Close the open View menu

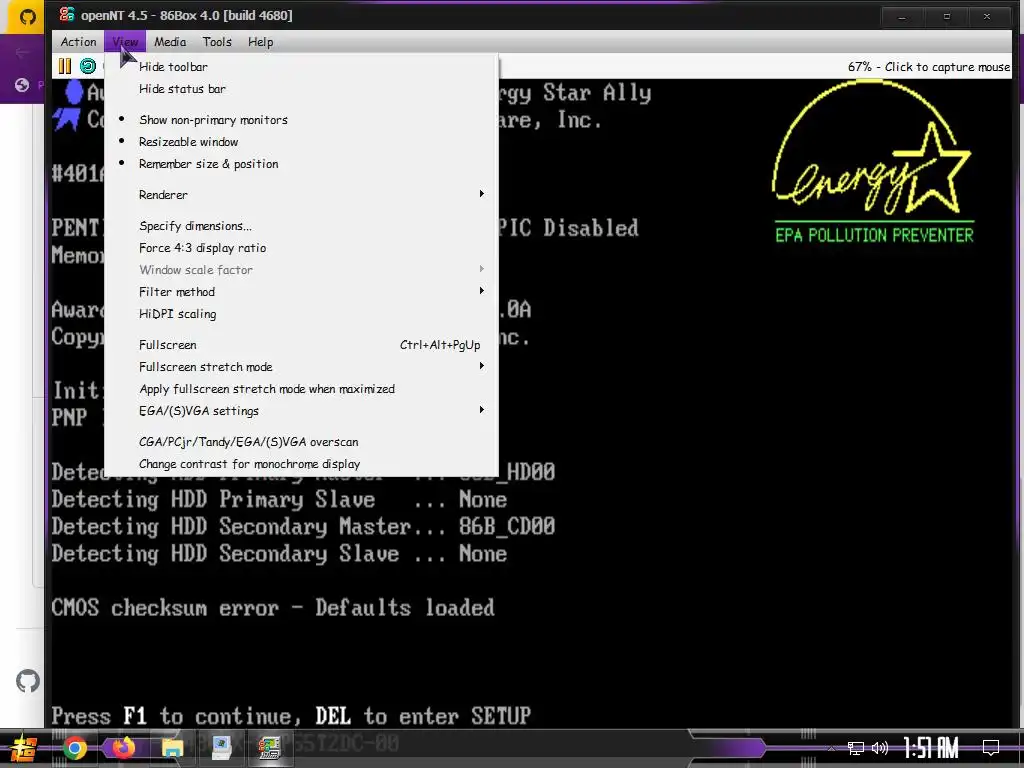point(125,42)
